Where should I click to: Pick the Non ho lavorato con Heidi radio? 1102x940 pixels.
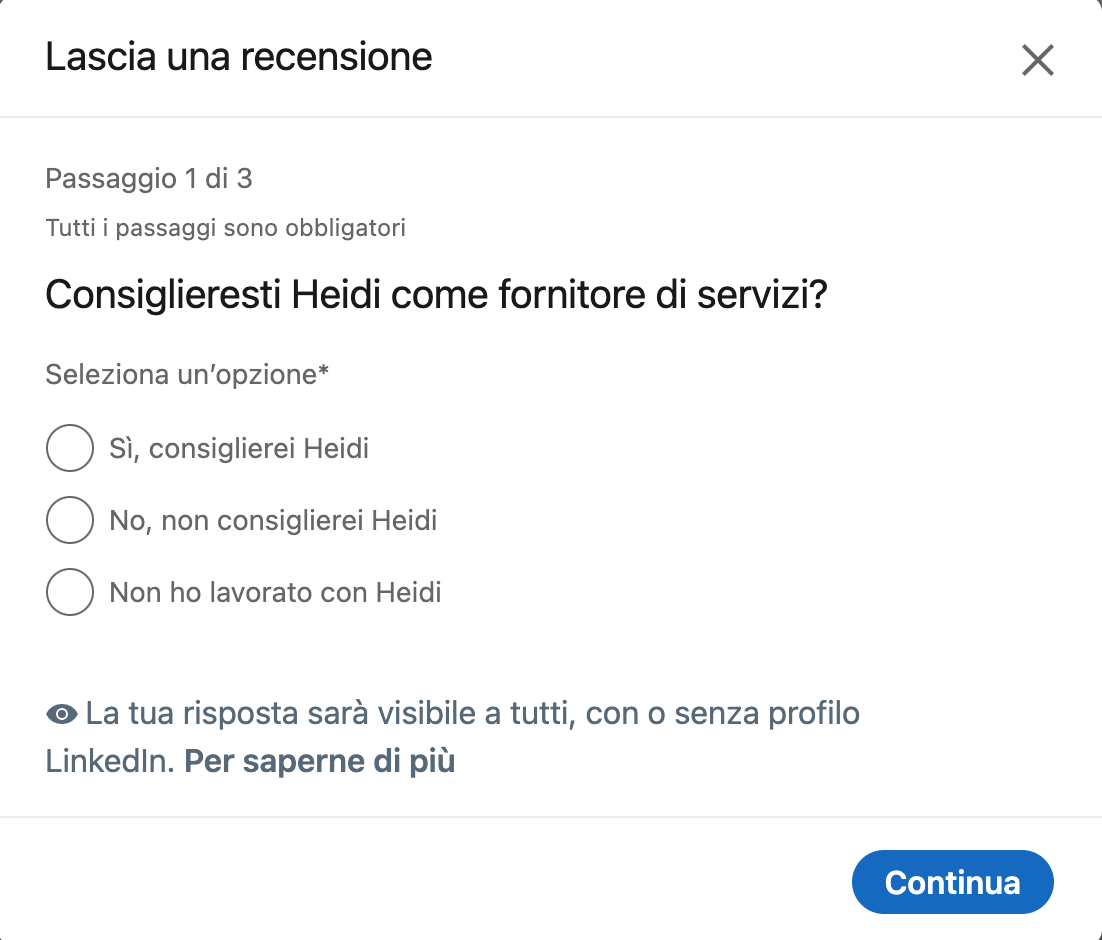pyautogui.click(x=70, y=592)
